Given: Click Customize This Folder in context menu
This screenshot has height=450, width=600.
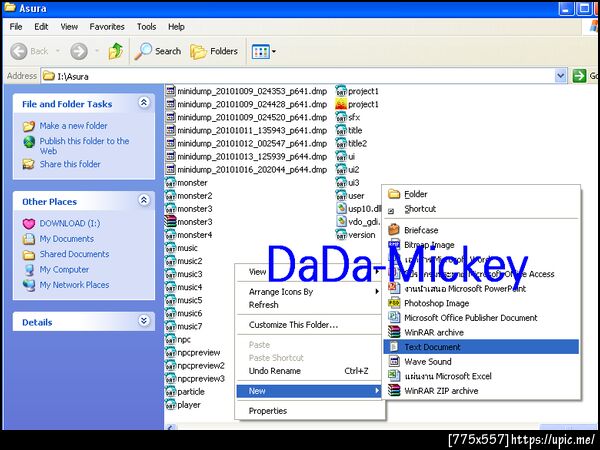Looking at the screenshot, I should 309,324.
